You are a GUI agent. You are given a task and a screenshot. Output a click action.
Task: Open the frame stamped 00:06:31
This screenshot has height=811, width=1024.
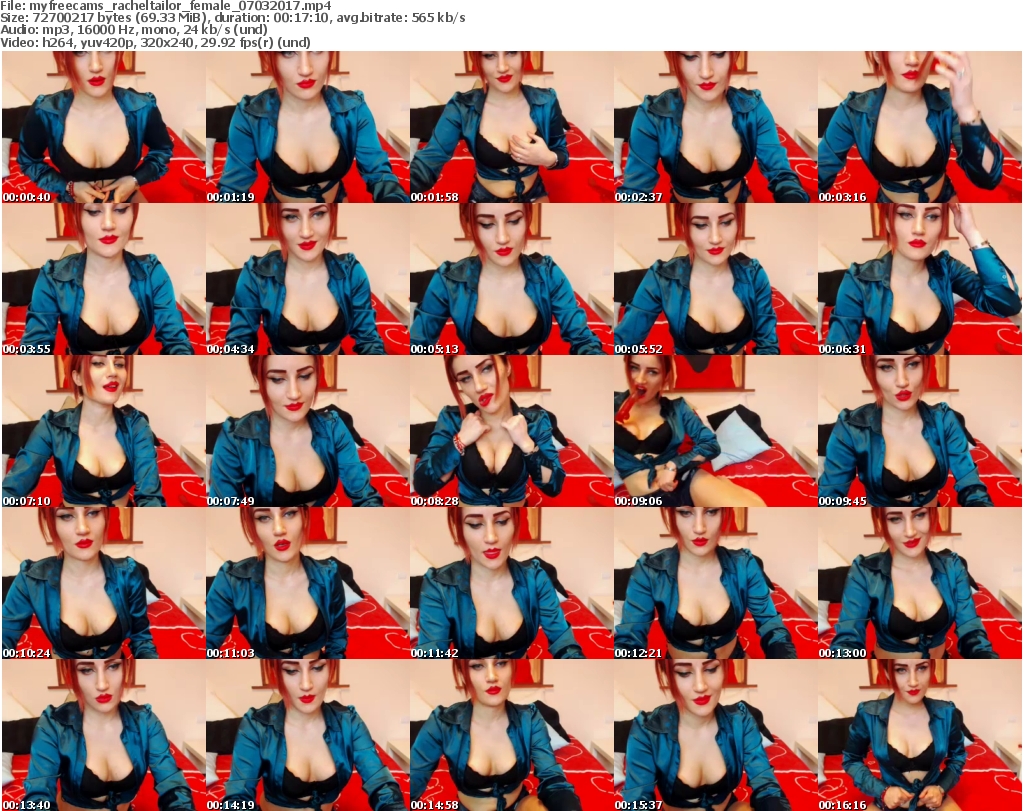(920, 279)
